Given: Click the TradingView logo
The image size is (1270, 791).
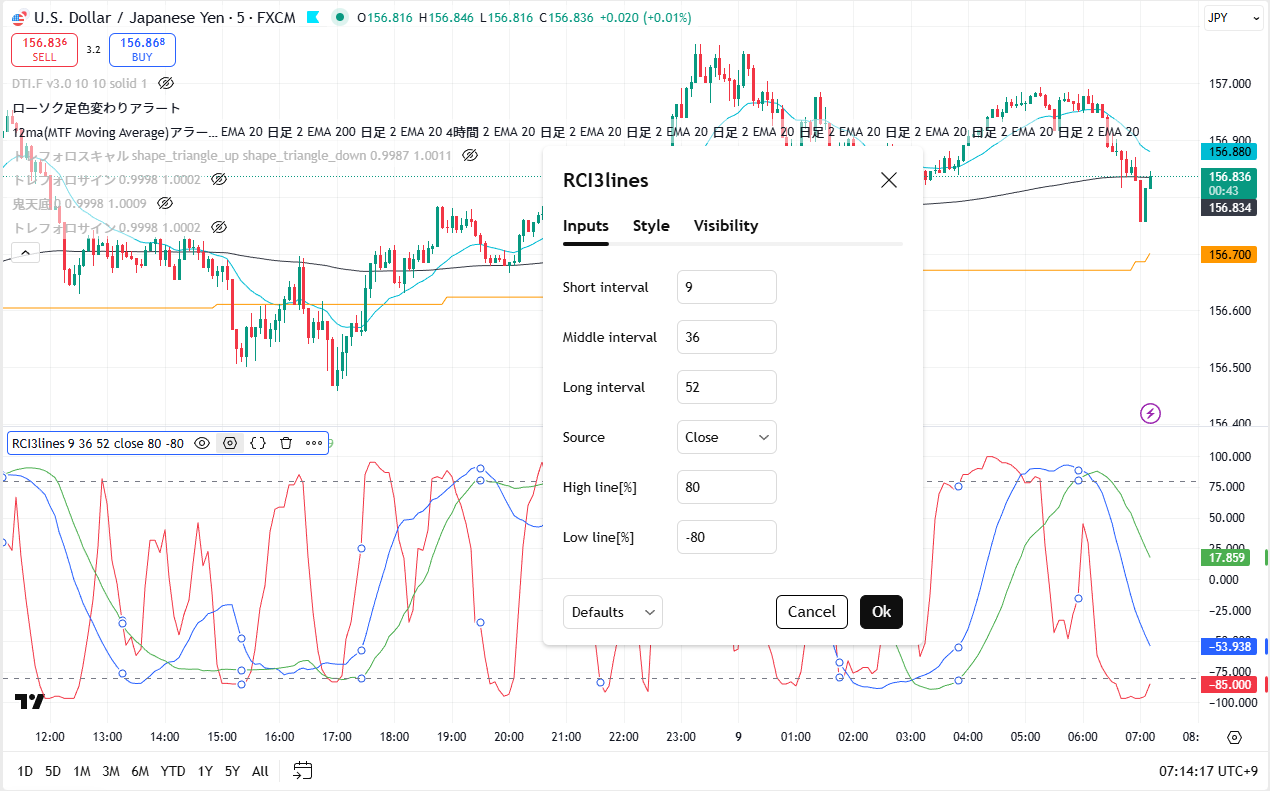Looking at the screenshot, I should [30, 701].
